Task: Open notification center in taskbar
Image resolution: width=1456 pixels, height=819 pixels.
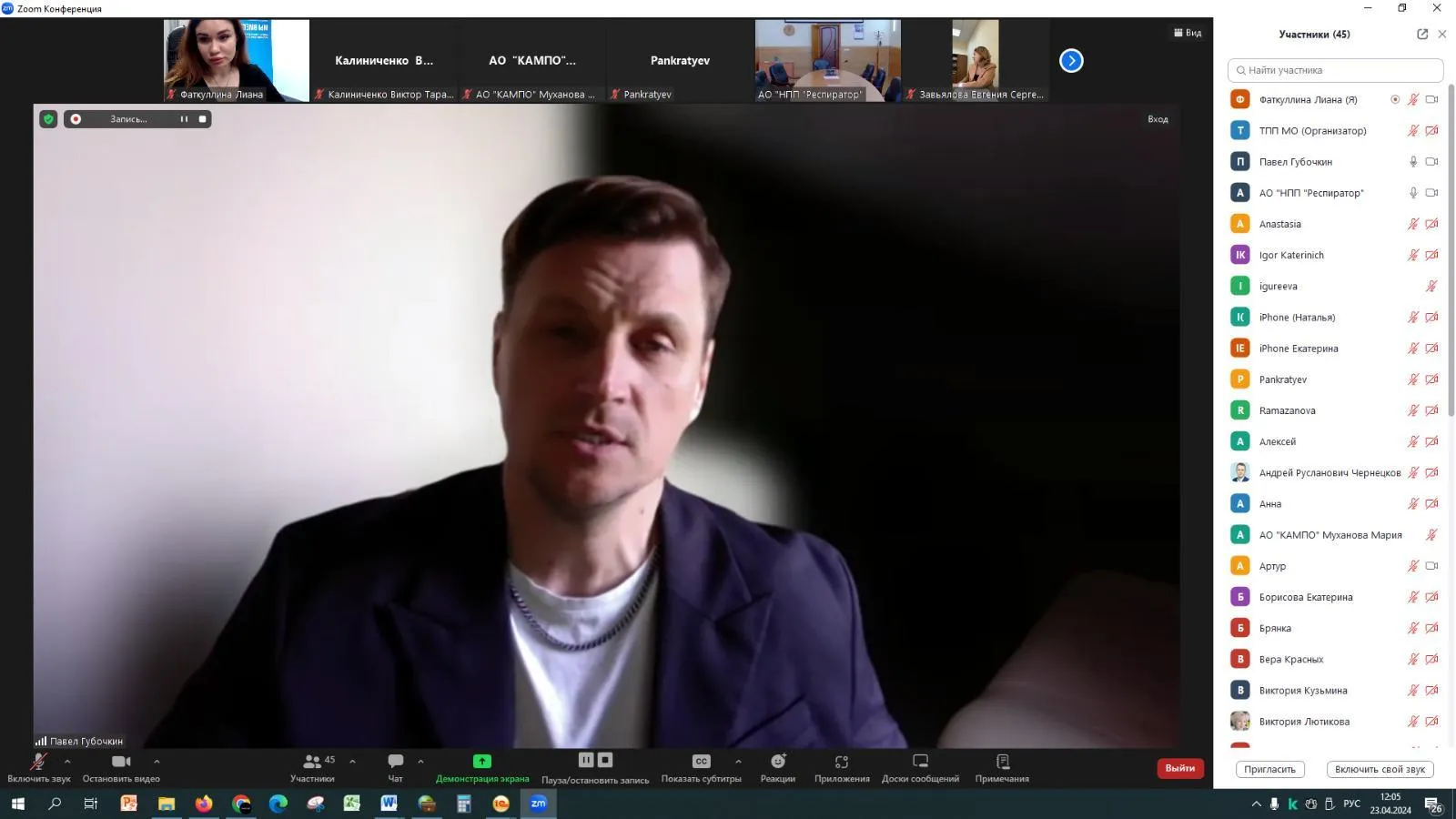Action: (1433, 804)
